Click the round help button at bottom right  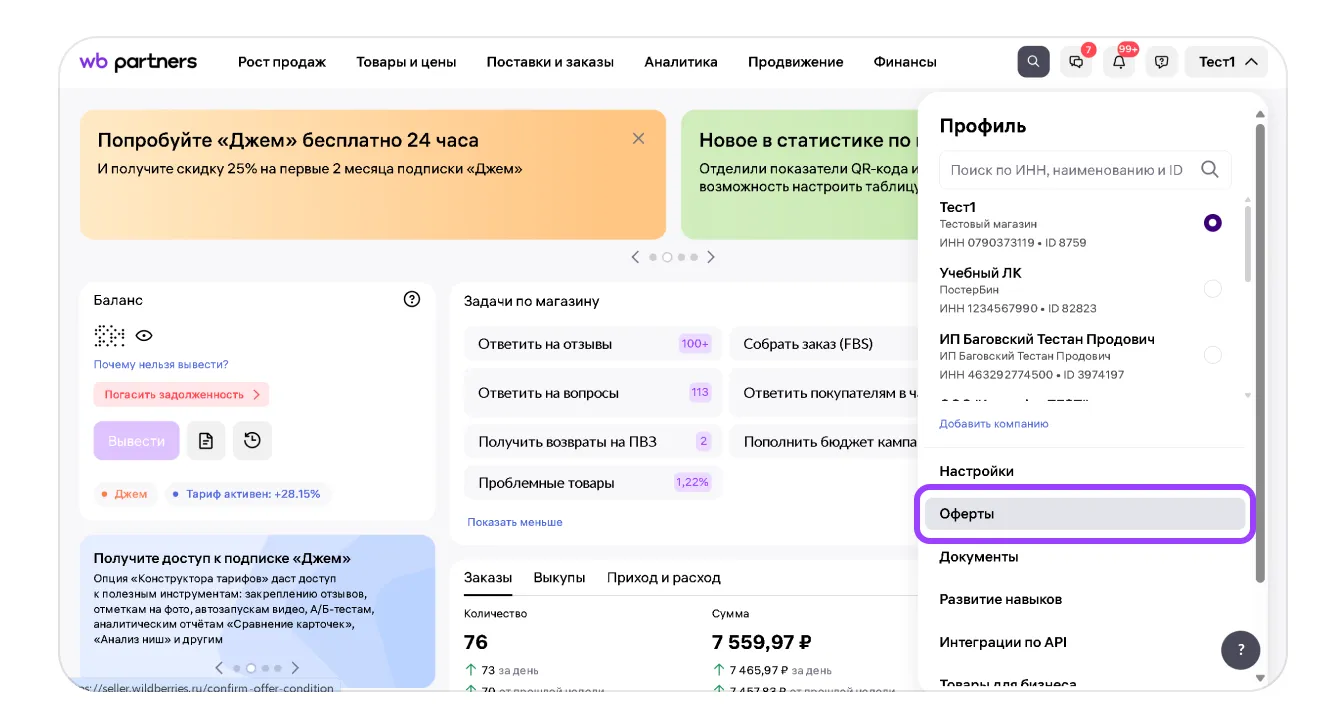click(x=1240, y=650)
